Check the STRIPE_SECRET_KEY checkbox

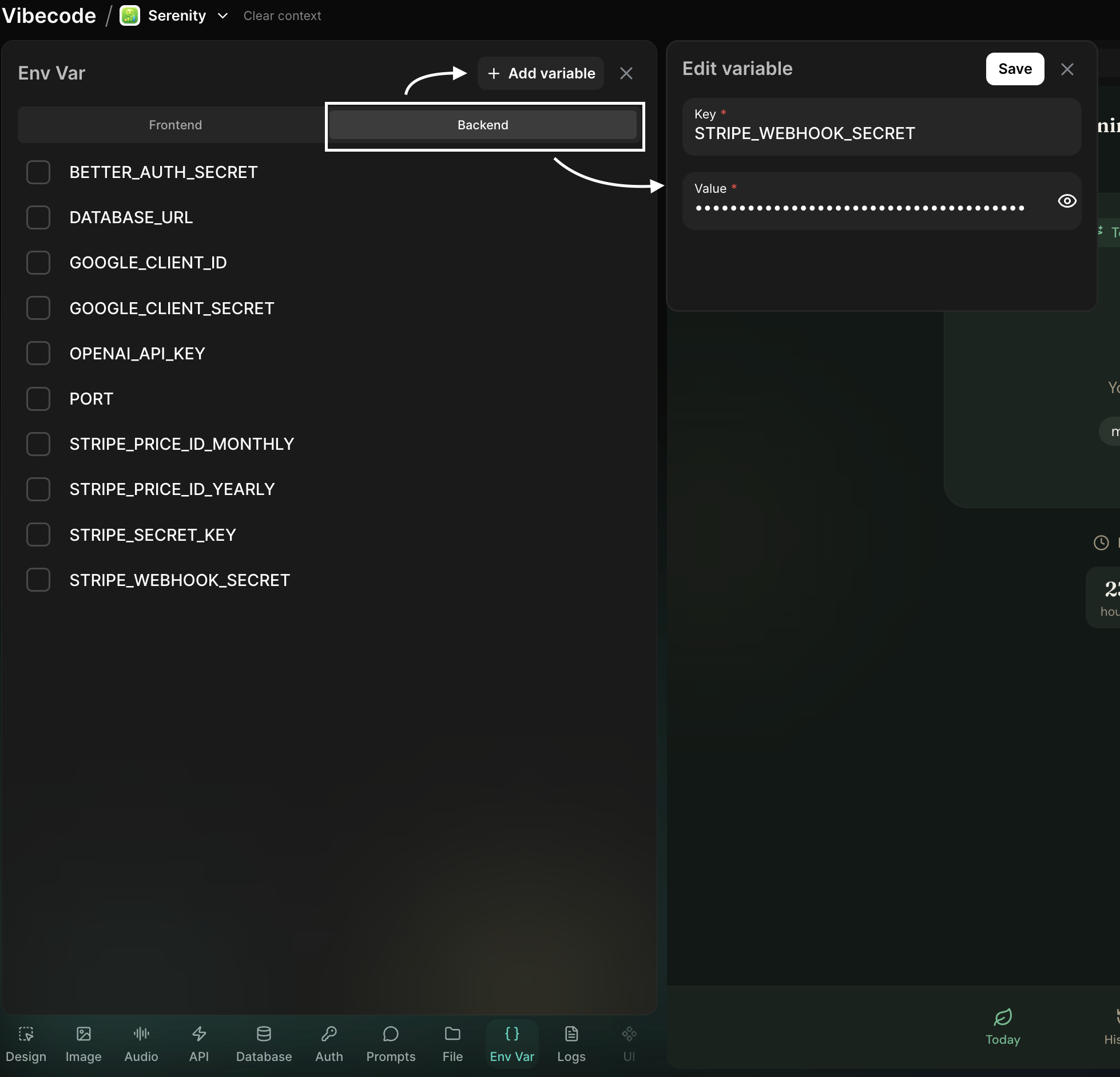point(38,534)
